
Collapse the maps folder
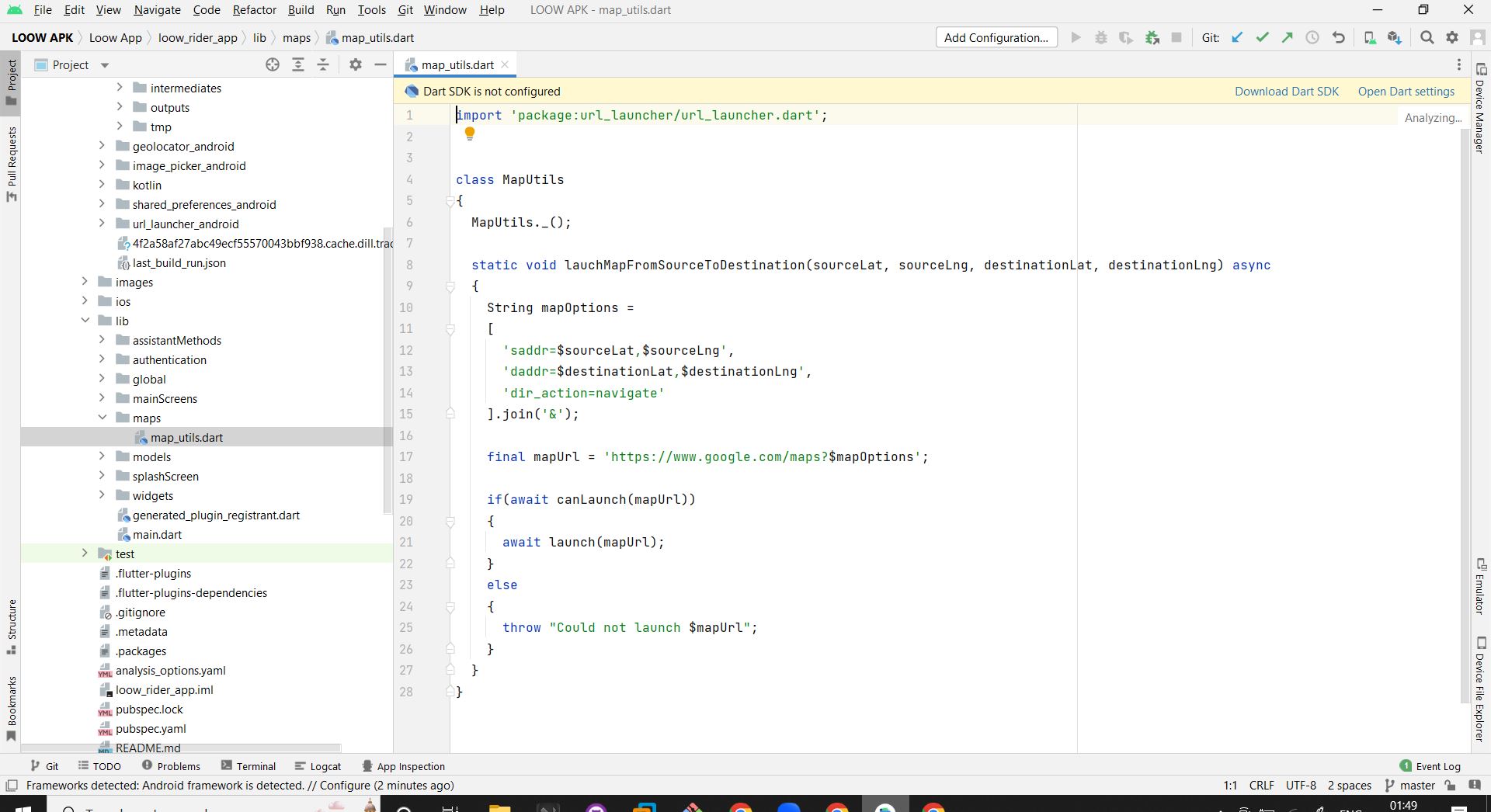tap(102, 418)
